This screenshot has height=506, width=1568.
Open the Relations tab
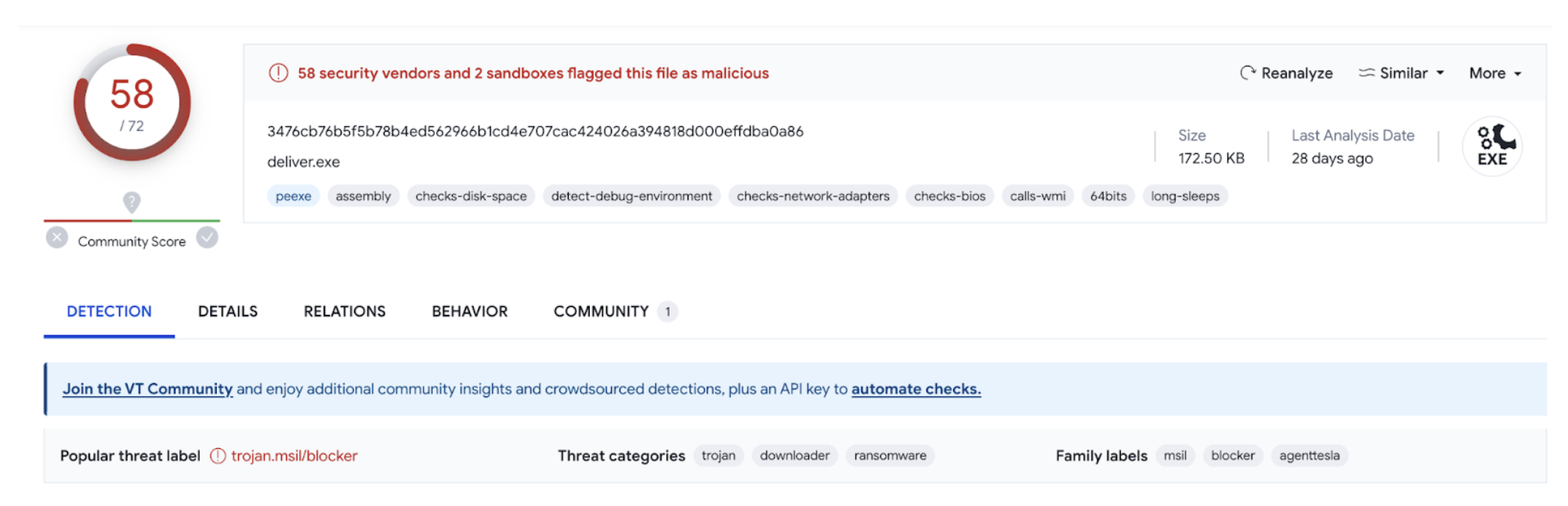point(345,312)
